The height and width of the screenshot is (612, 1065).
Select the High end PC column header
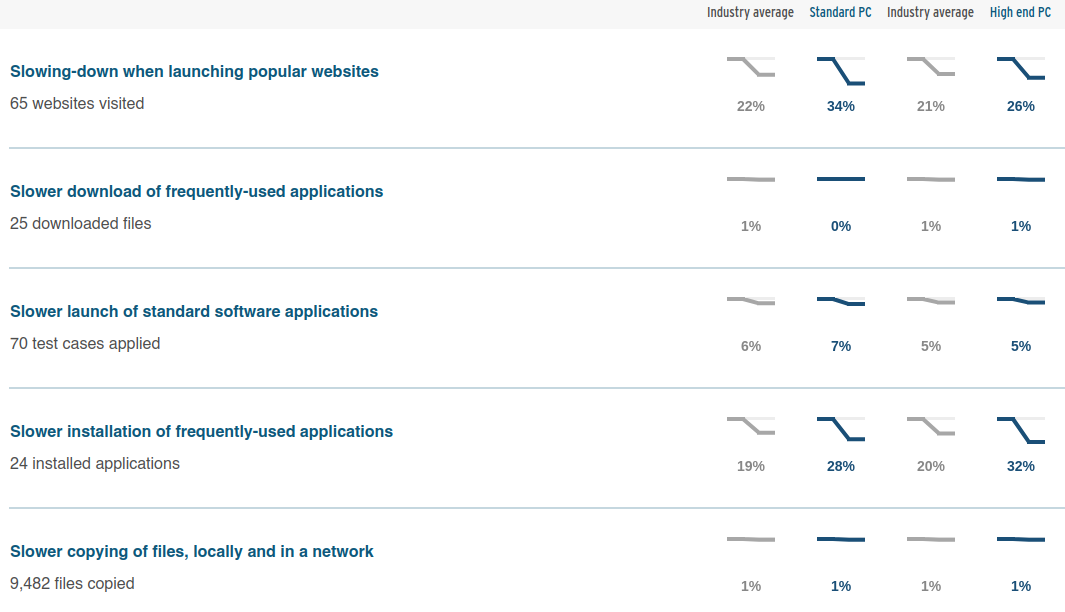pyautogui.click(x=1020, y=12)
